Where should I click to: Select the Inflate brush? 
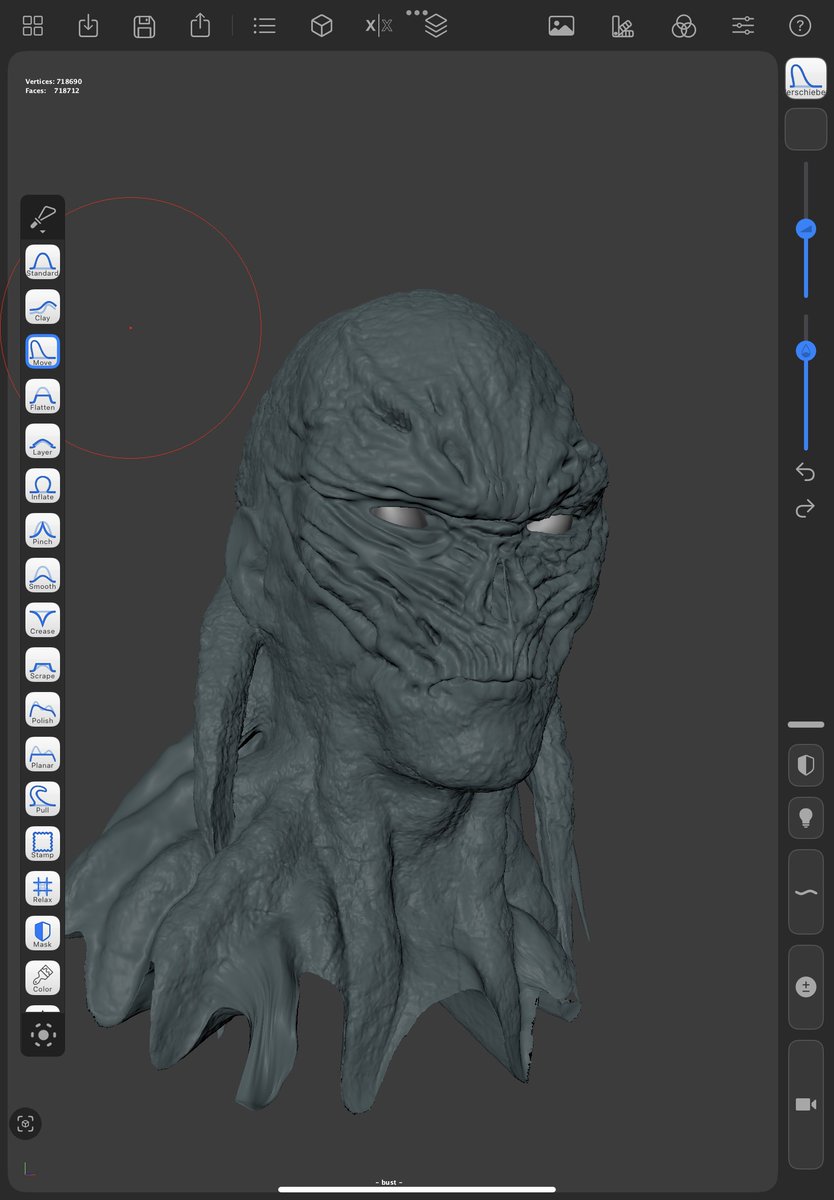point(42,486)
